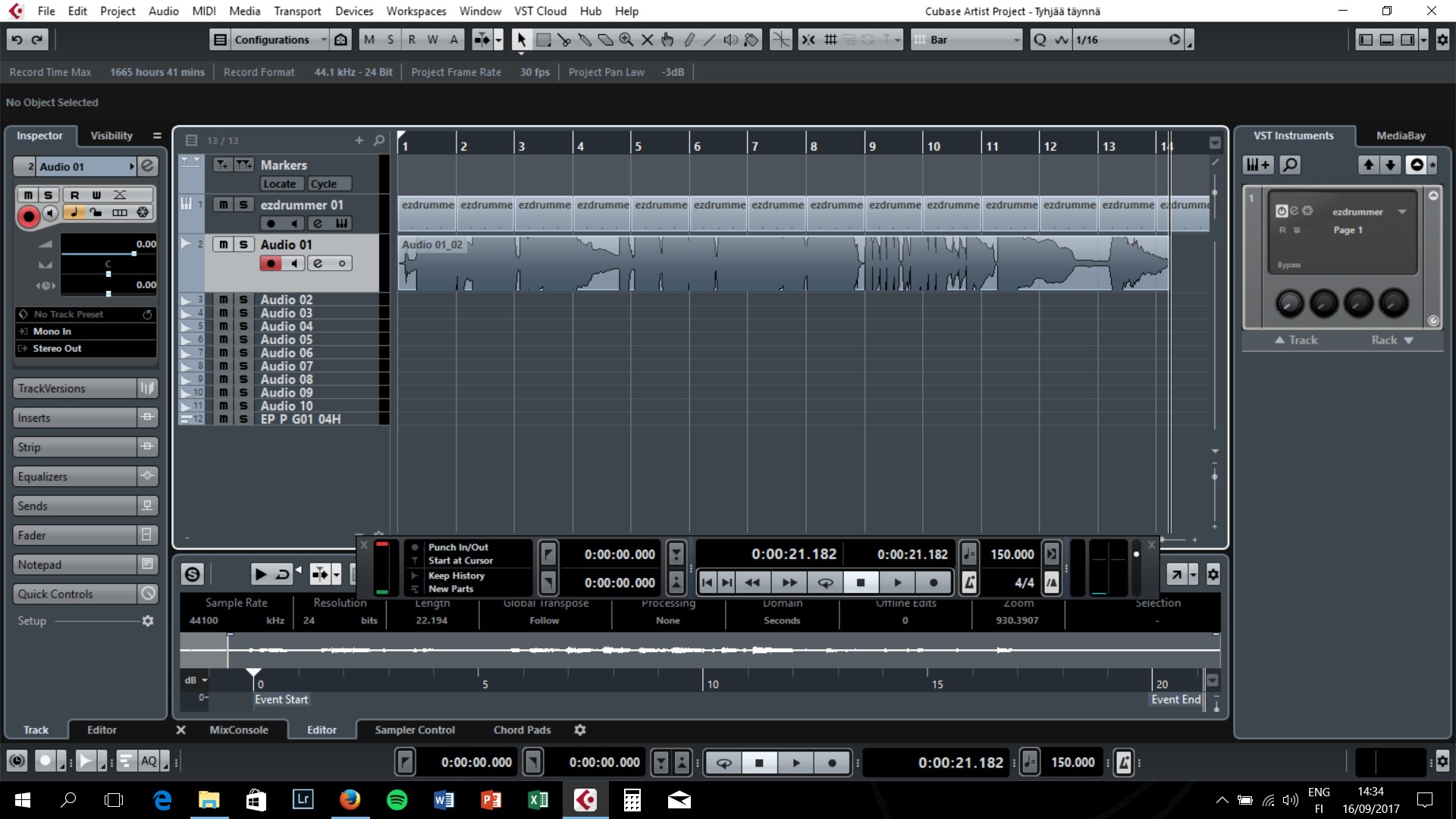Select the Erase tool
1456x819 pixels.
(x=605, y=39)
